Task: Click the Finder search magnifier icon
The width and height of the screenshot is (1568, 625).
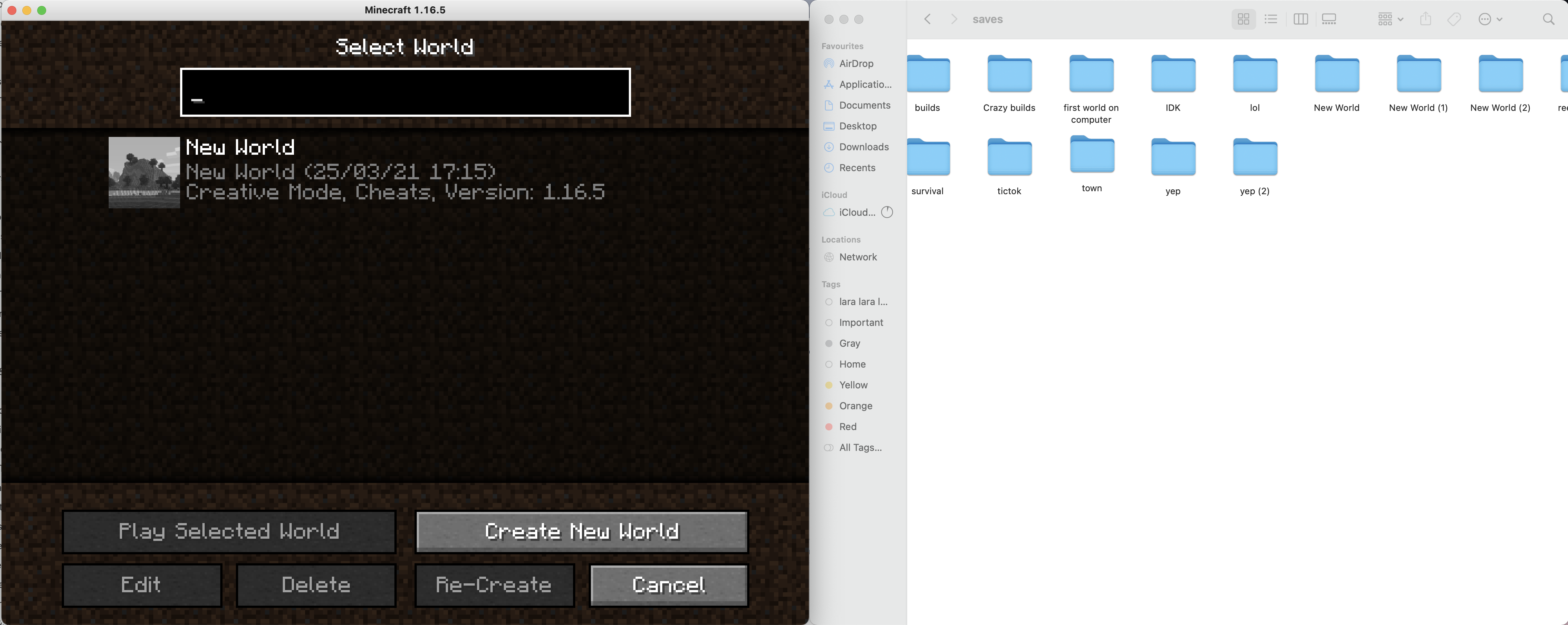Action: click(1549, 19)
